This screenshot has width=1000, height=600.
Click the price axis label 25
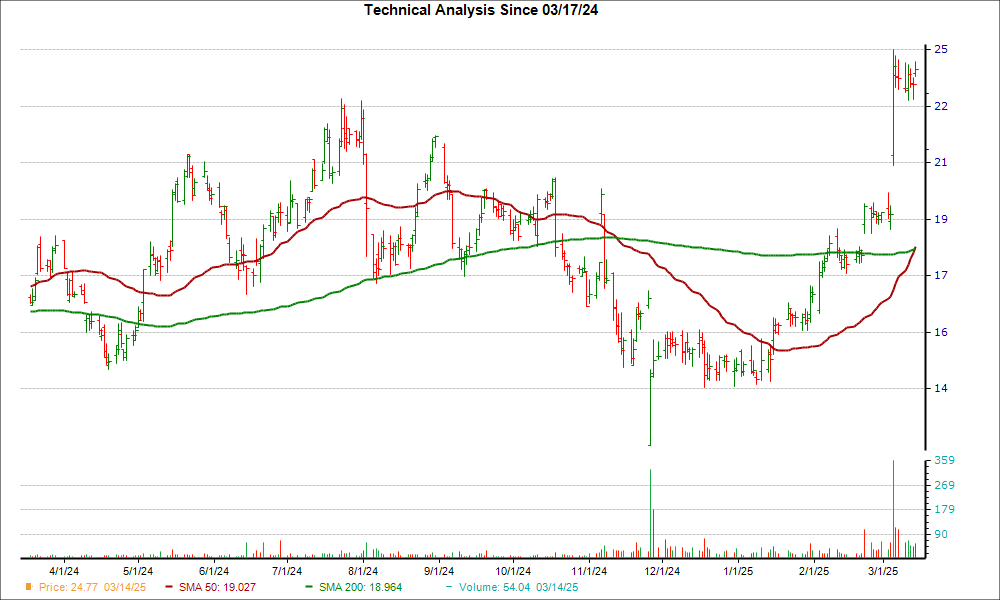tap(941, 49)
